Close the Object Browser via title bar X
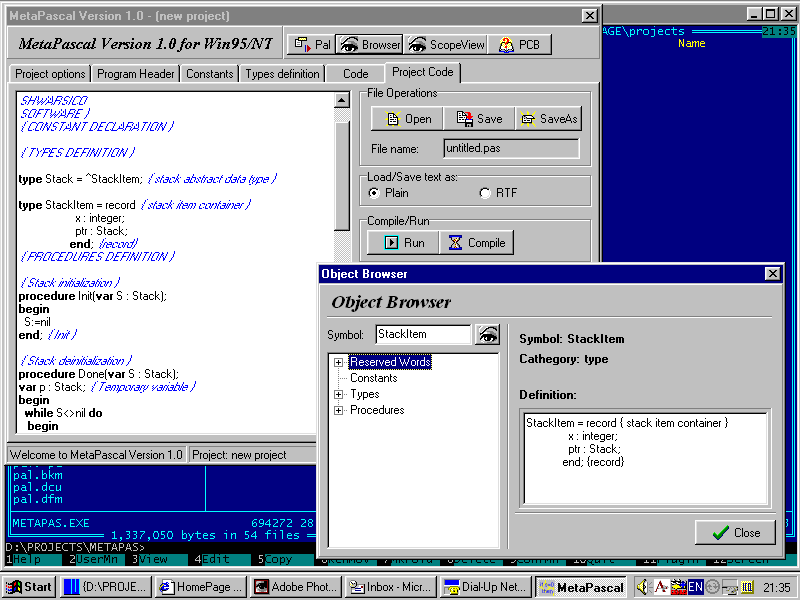Screen dimensions: 800x600 pyautogui.click(x=772, y=274)
